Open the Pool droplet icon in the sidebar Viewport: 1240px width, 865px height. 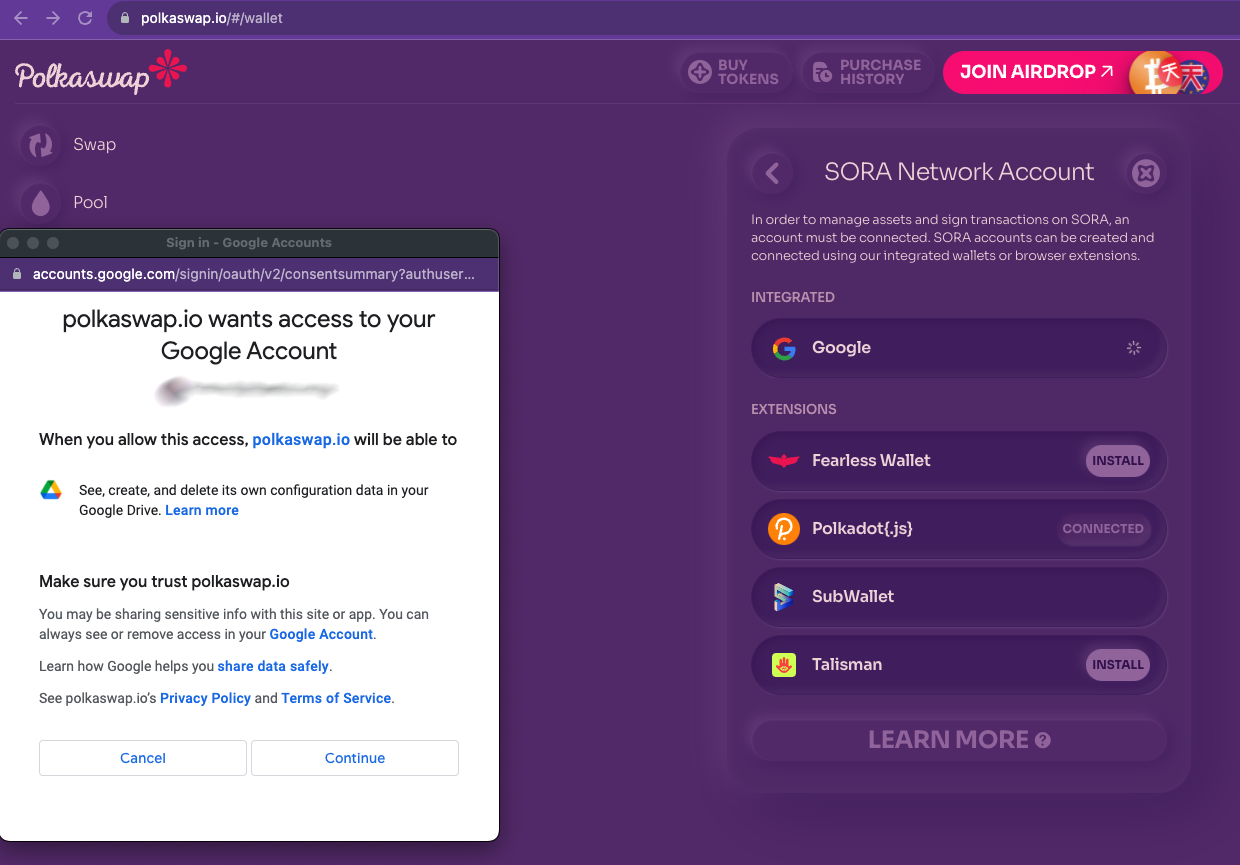(x=41, y=203)
